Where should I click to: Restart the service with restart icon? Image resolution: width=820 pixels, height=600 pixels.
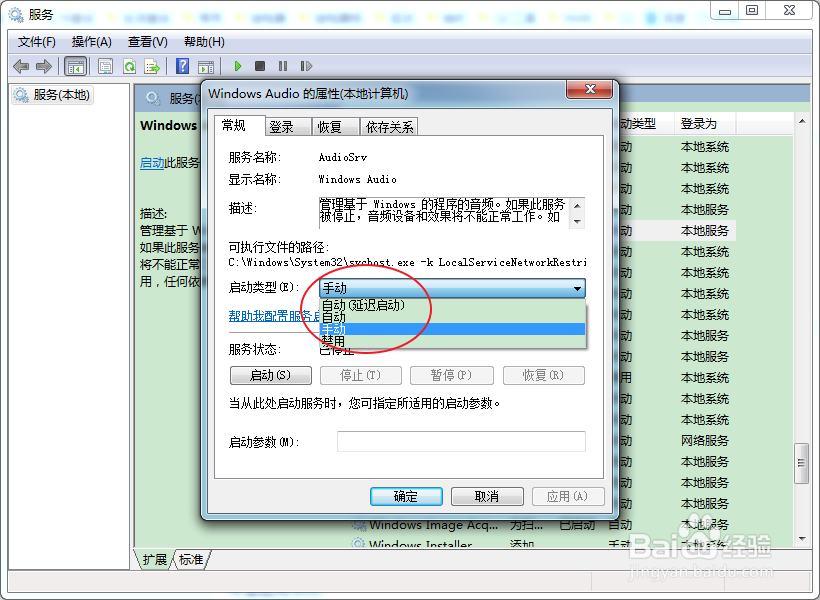click(306, 66)
